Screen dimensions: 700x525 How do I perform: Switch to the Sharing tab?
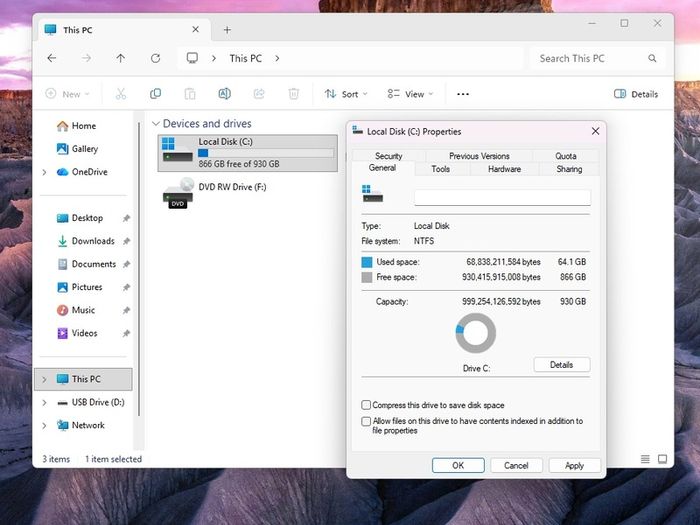pos(569,169)
